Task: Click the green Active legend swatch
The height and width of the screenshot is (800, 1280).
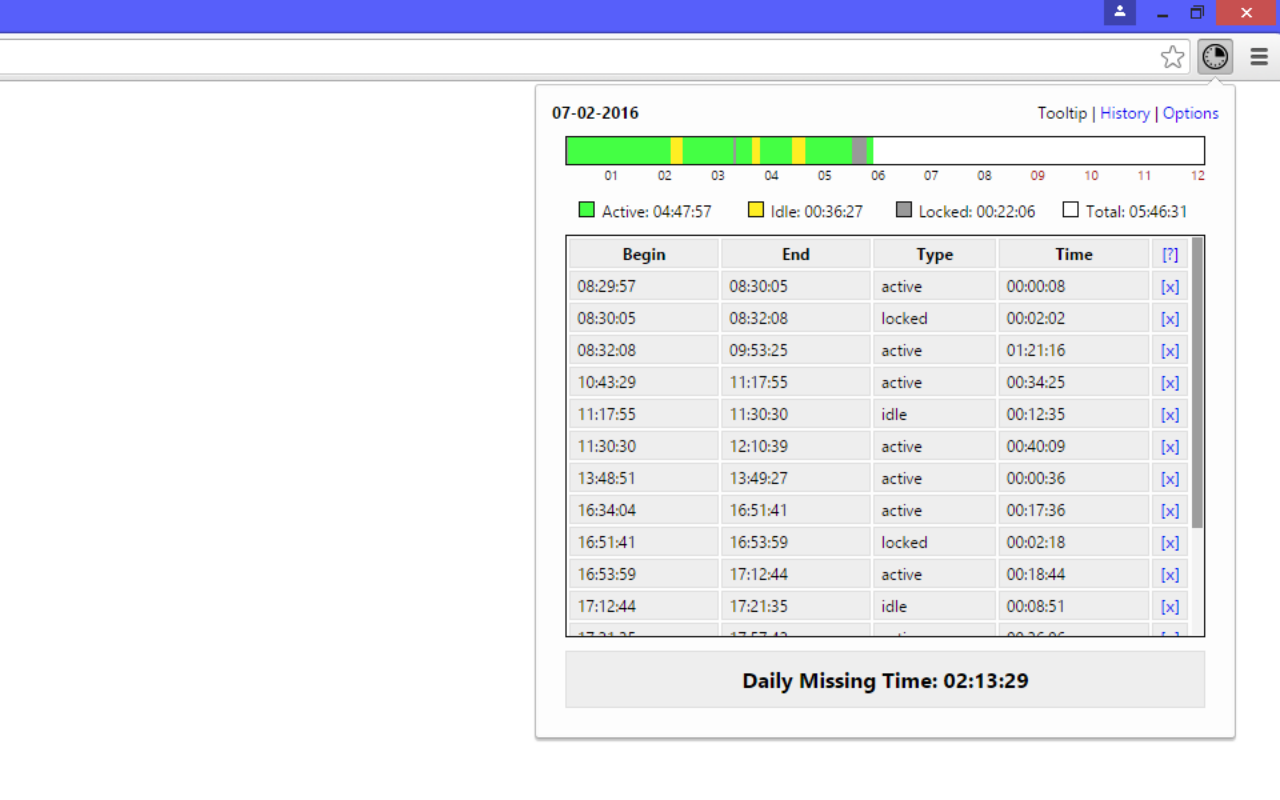Action: (587, 210)
